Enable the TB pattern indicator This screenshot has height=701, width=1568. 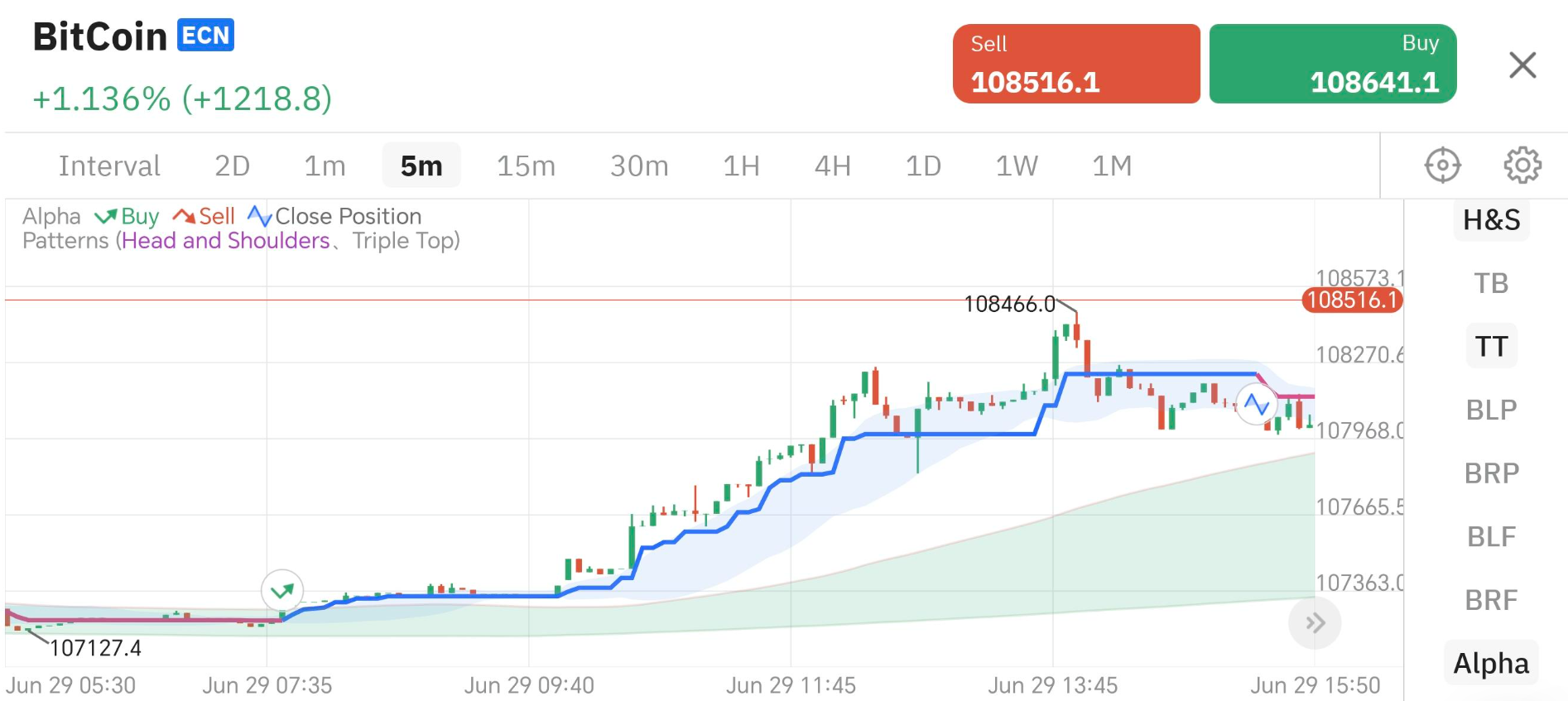point(1491,284)
